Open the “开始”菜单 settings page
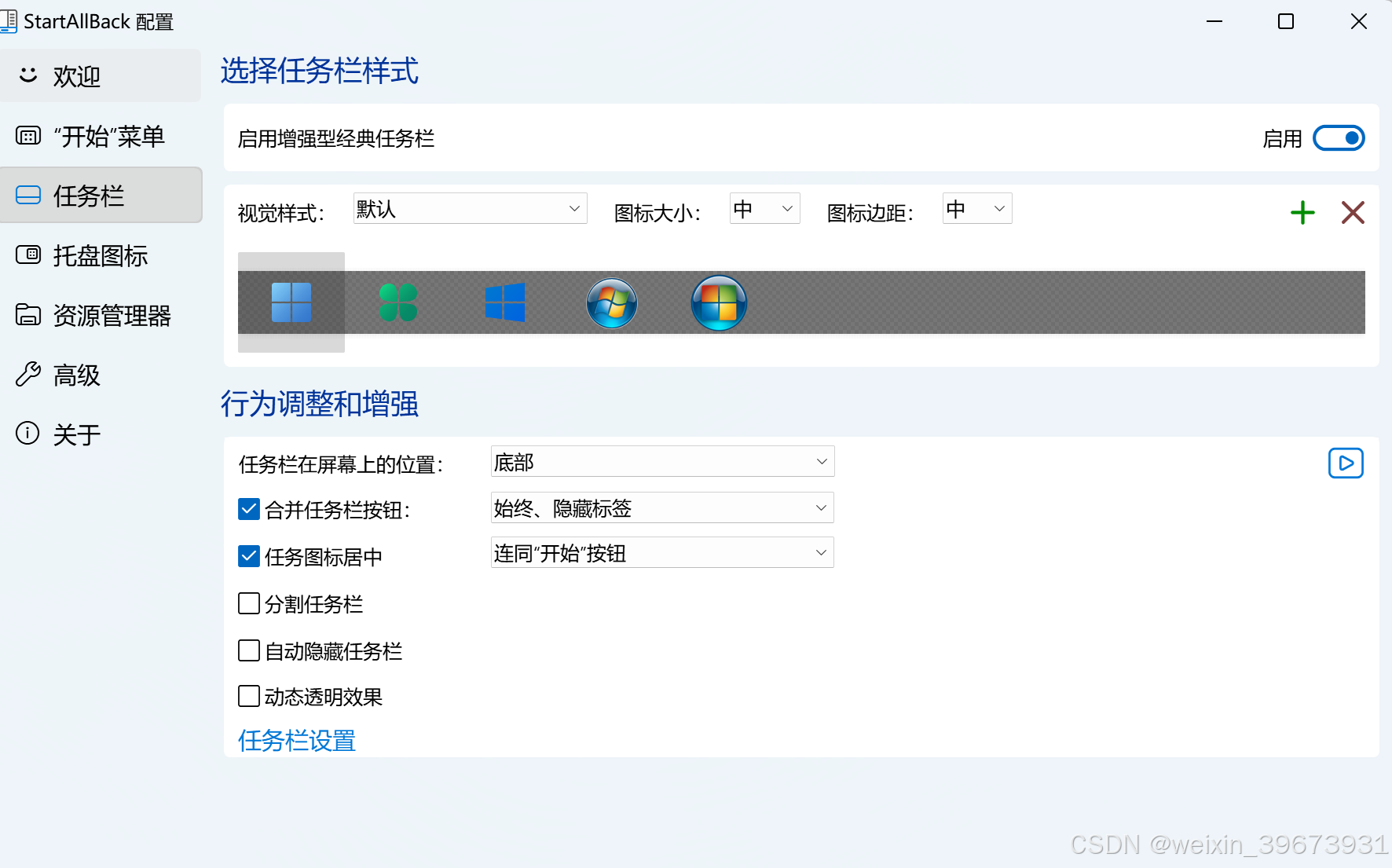The width and height of the screenshot is (1392, 868). pyautogui.click(x=101, y=136)
